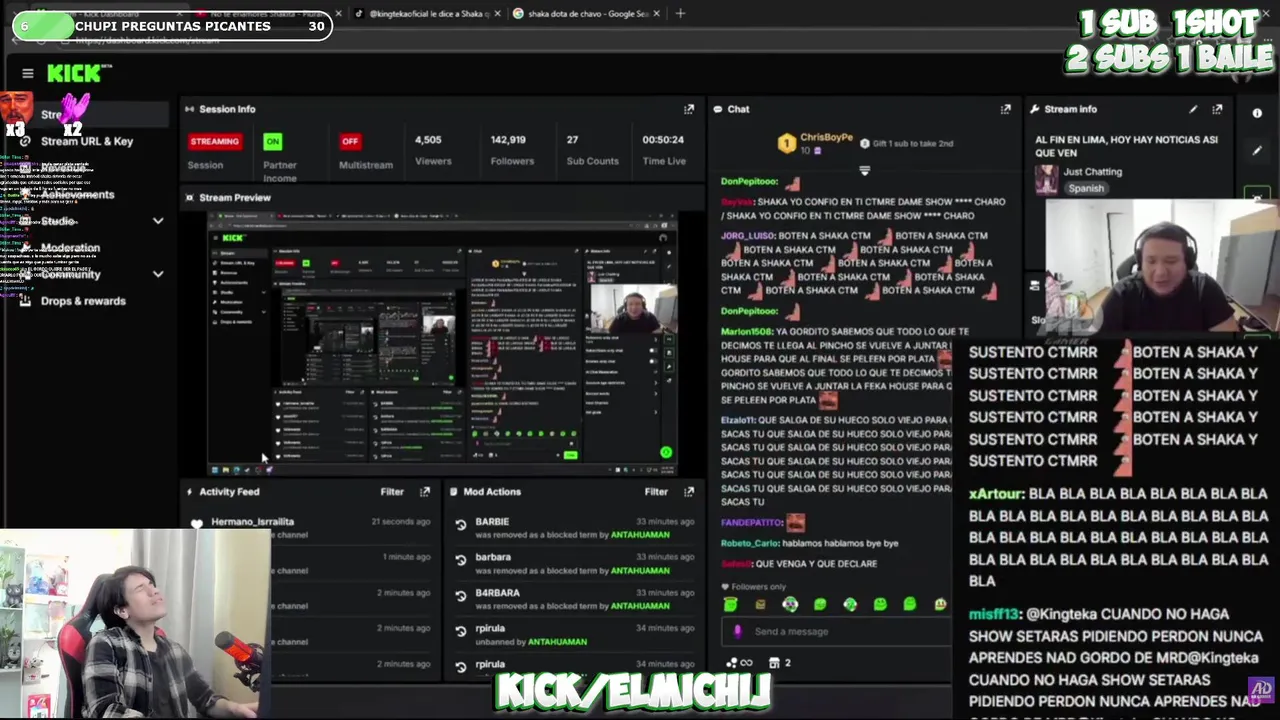Open the Mod Actions Filter
This screenshot has width=1280, height=720.
point(656,492)
